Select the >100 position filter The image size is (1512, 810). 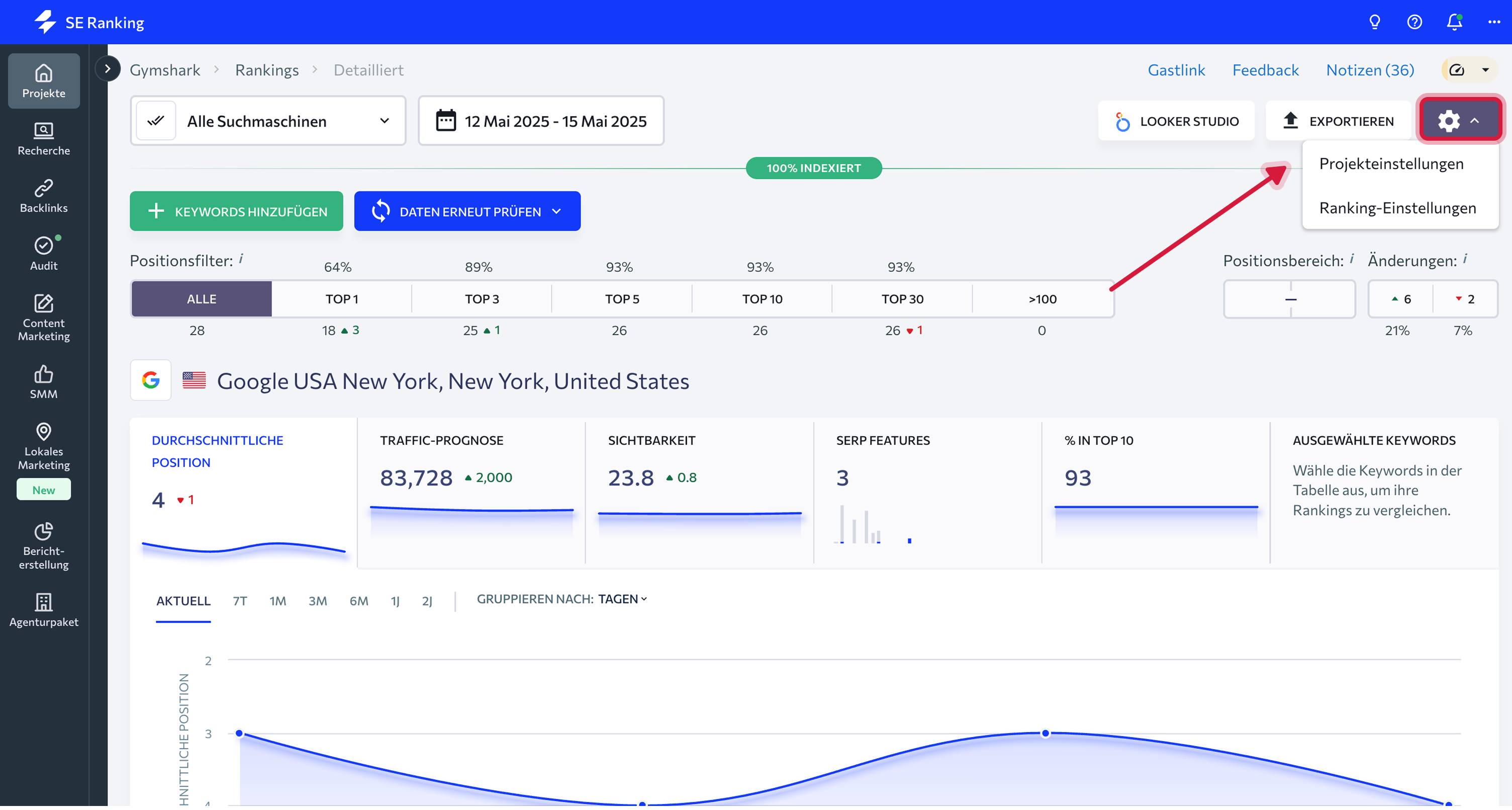point(1043,299)
